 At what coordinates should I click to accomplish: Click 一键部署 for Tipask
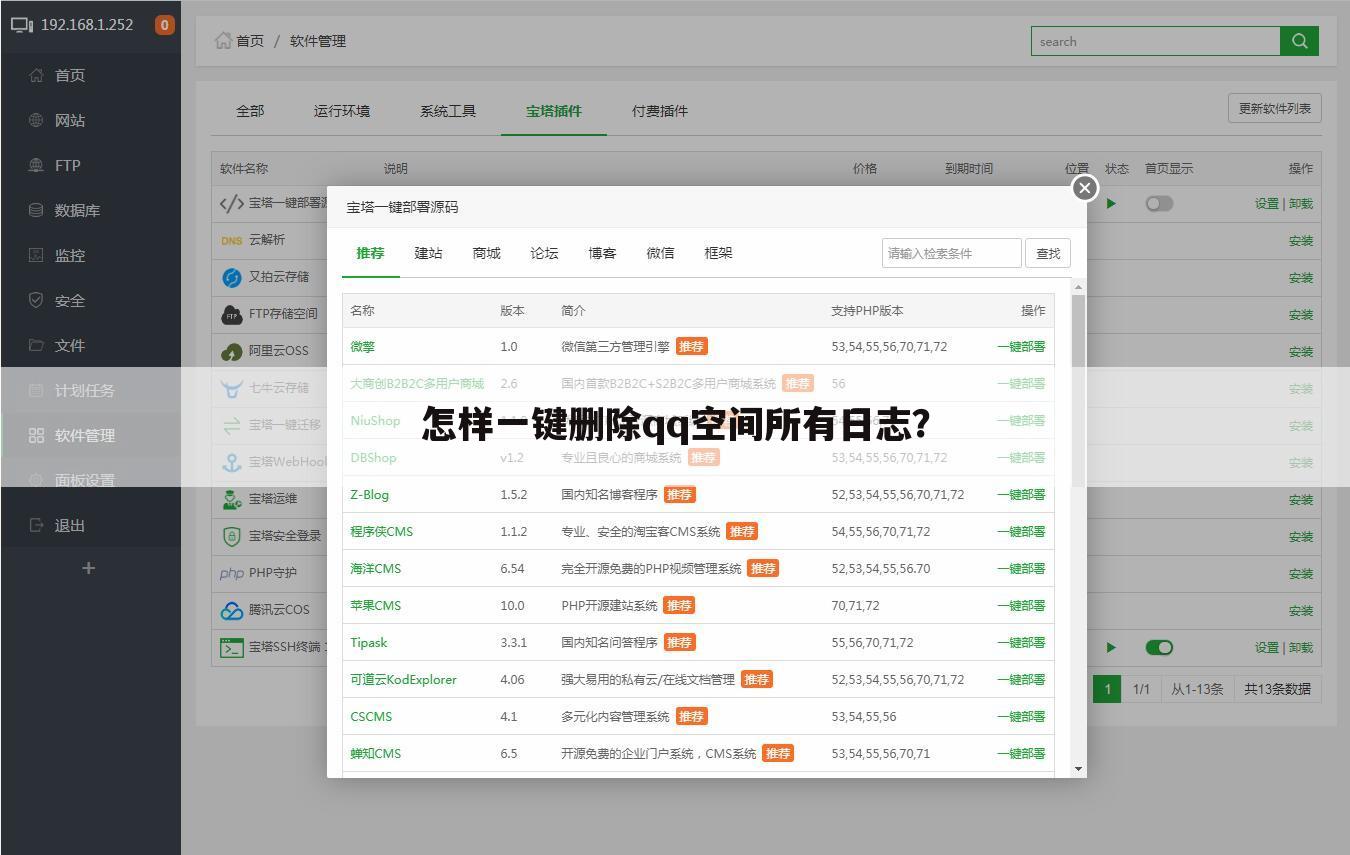[1021, 643]
